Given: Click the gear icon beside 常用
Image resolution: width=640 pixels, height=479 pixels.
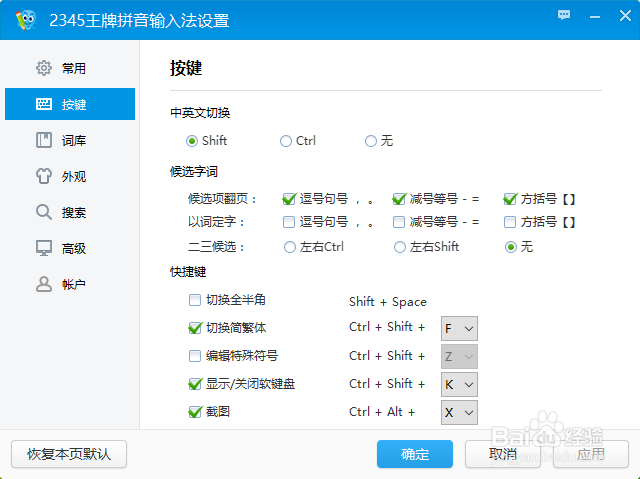Looking at the screenshot, I should (x=44, y=68).
